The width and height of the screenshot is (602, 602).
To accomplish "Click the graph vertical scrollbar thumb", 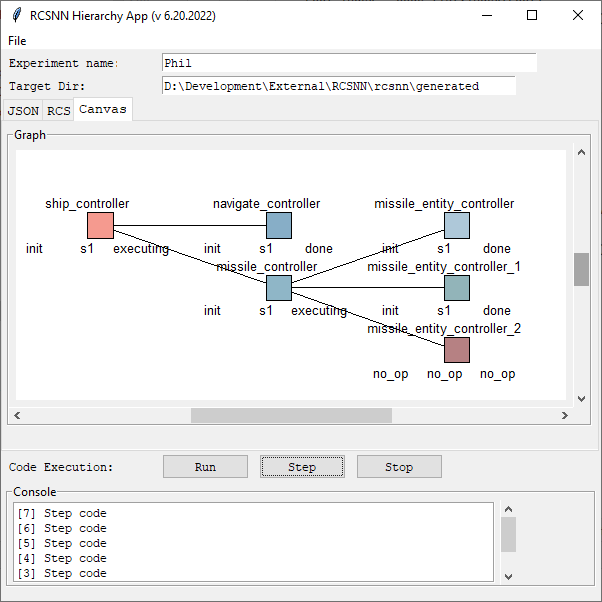I will click(x=581, y=269).
